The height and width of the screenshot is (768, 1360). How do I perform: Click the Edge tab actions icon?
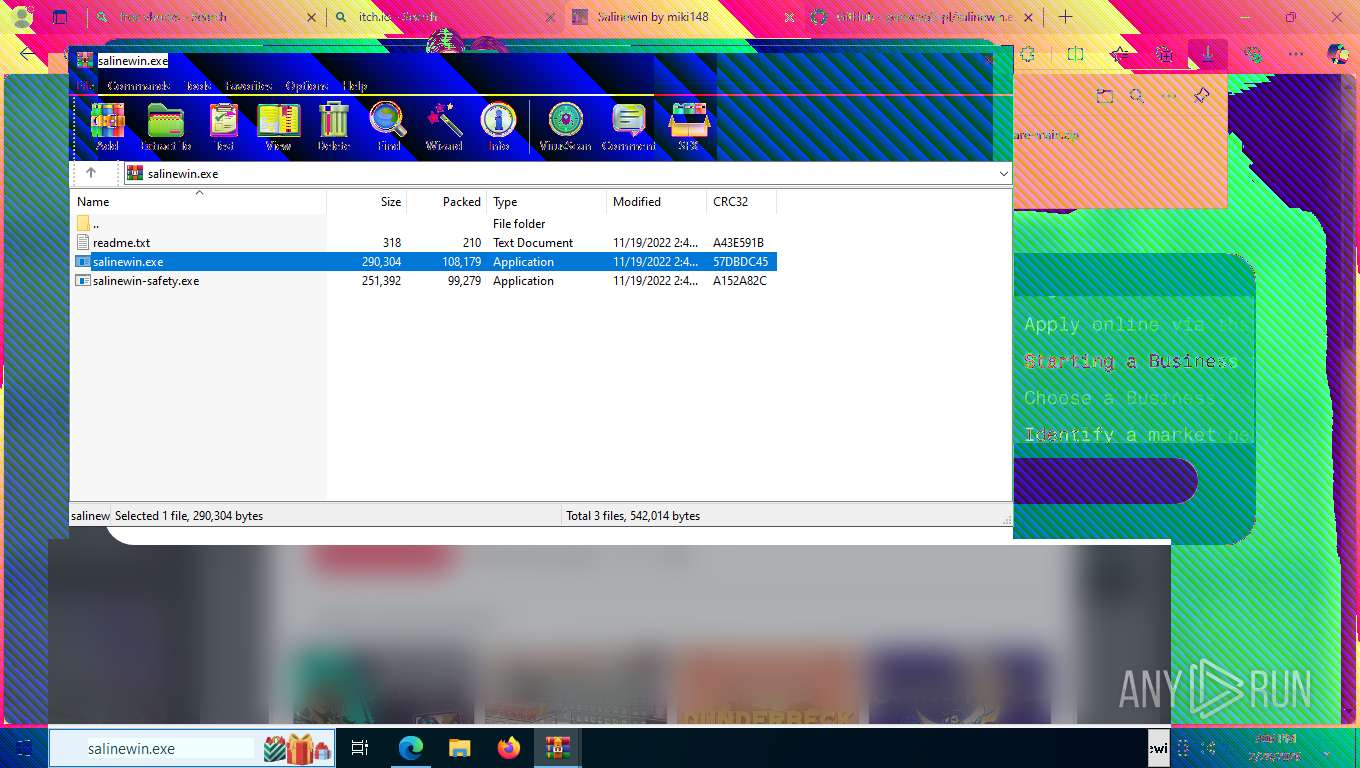(61, 17)
